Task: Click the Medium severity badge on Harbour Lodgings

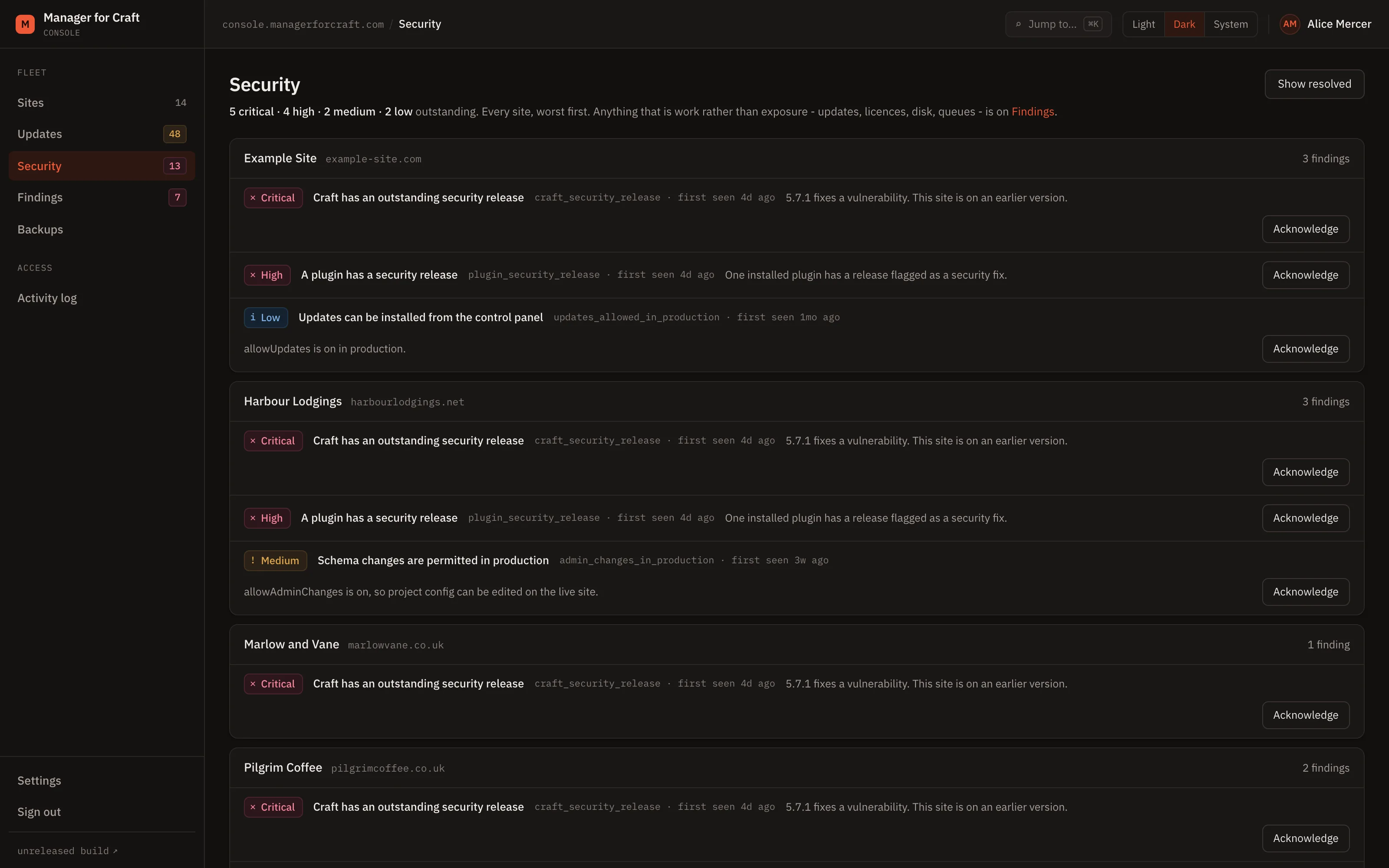Action: pyautogui.click(x=276, y=560)
